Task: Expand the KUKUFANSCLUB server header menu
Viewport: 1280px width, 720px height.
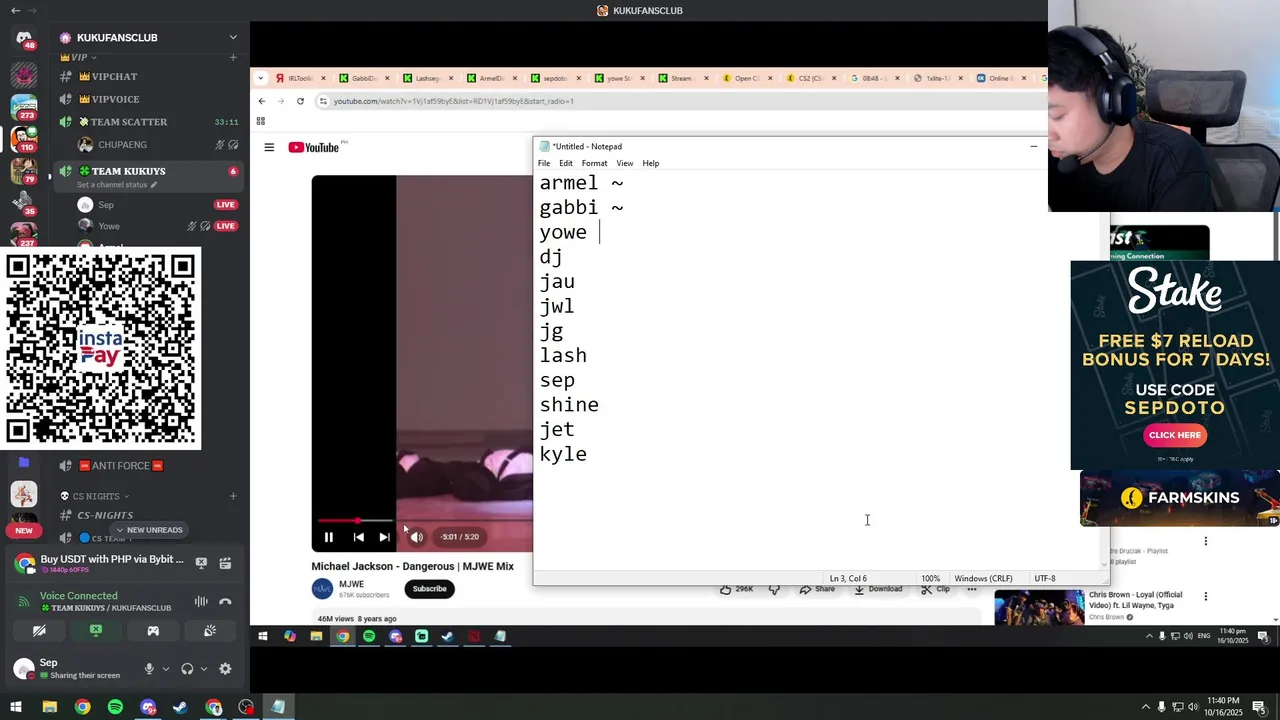Action: pos(233,38)
